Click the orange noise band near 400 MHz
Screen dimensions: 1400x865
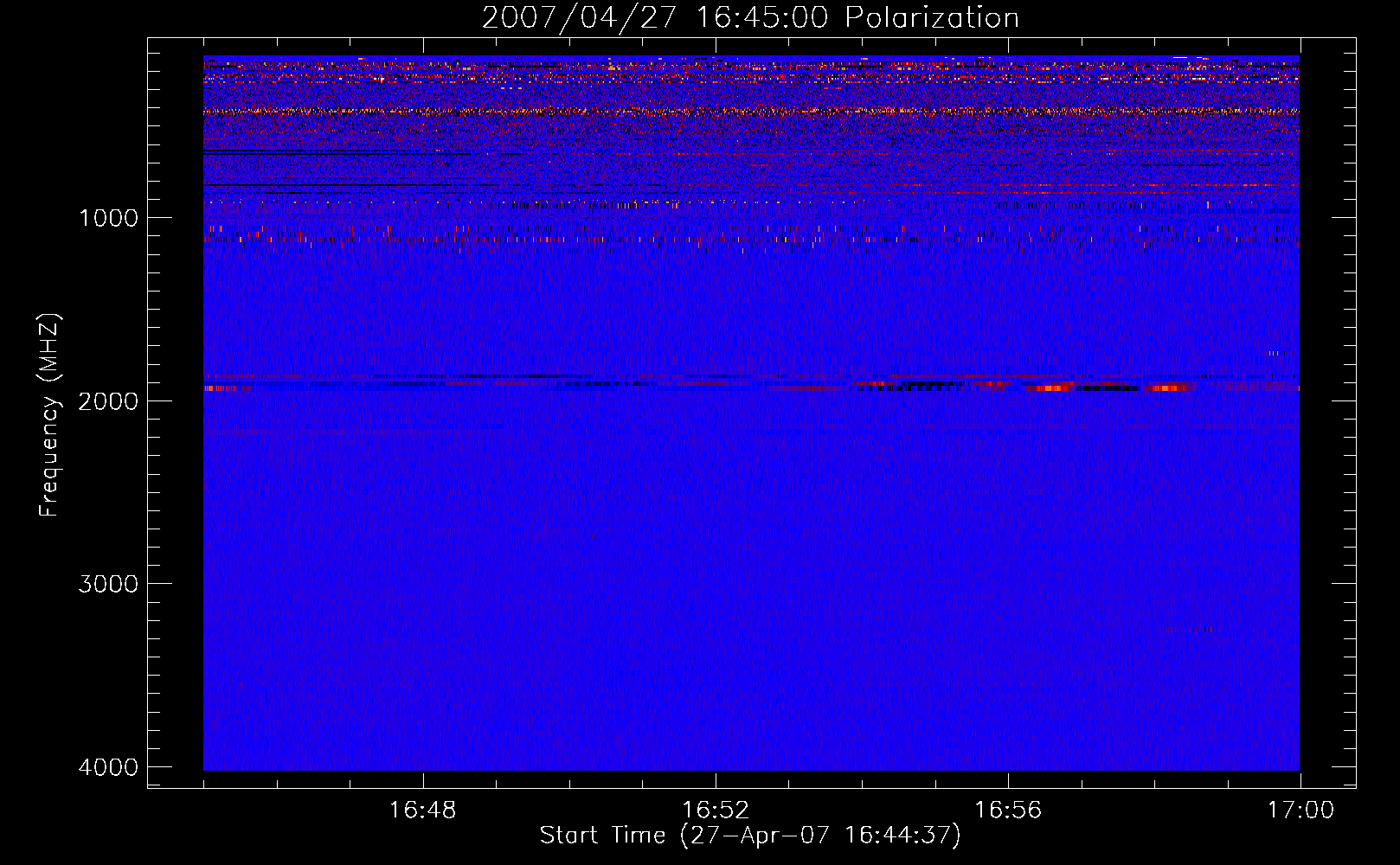(x=751, y=111)
